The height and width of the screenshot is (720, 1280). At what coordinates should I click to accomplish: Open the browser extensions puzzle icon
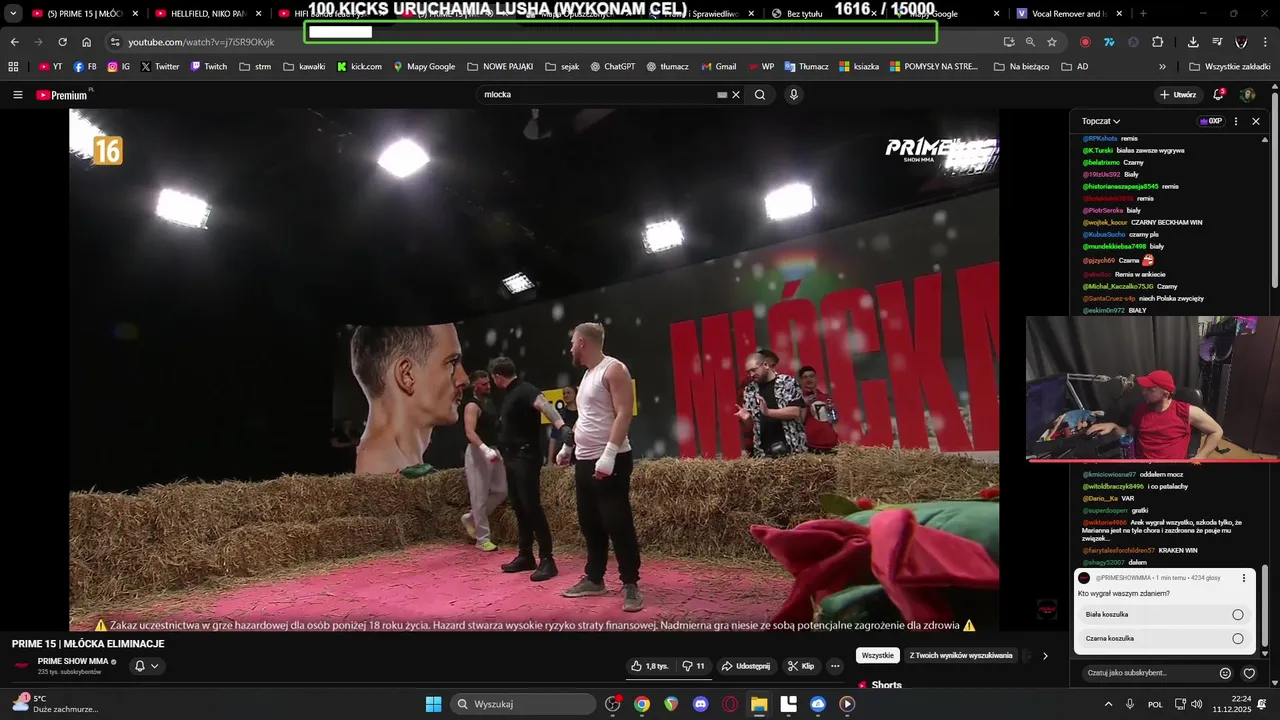[1158, 42]
